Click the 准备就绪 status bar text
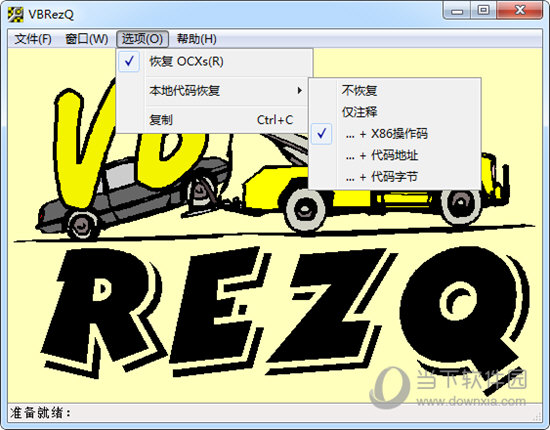Screen dimensions: 550x430 click(x=40, y=413)
